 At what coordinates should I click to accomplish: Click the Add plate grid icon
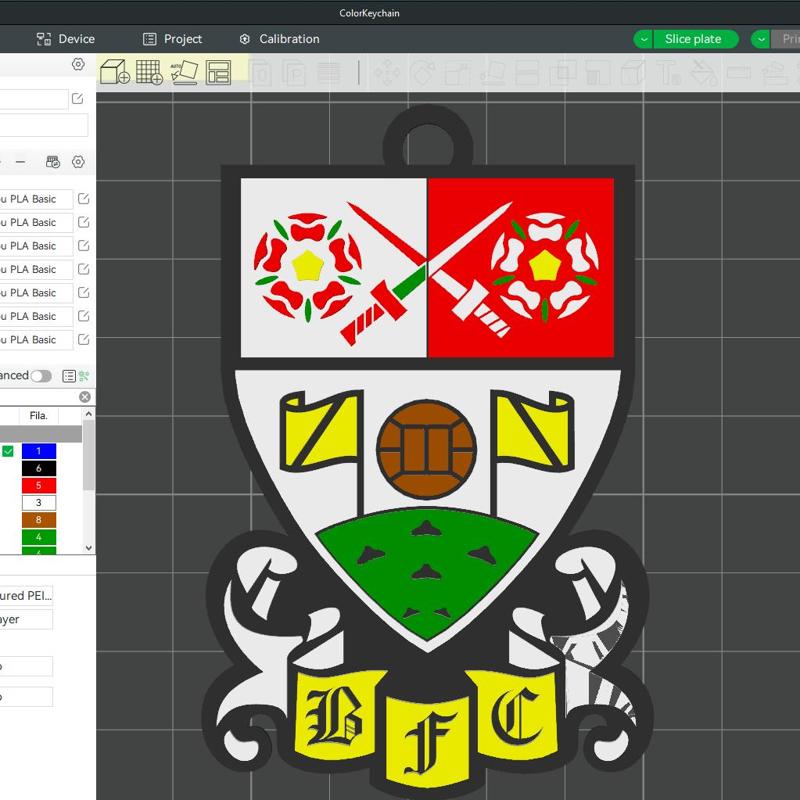pyautogui.click(x=149, y=72)
